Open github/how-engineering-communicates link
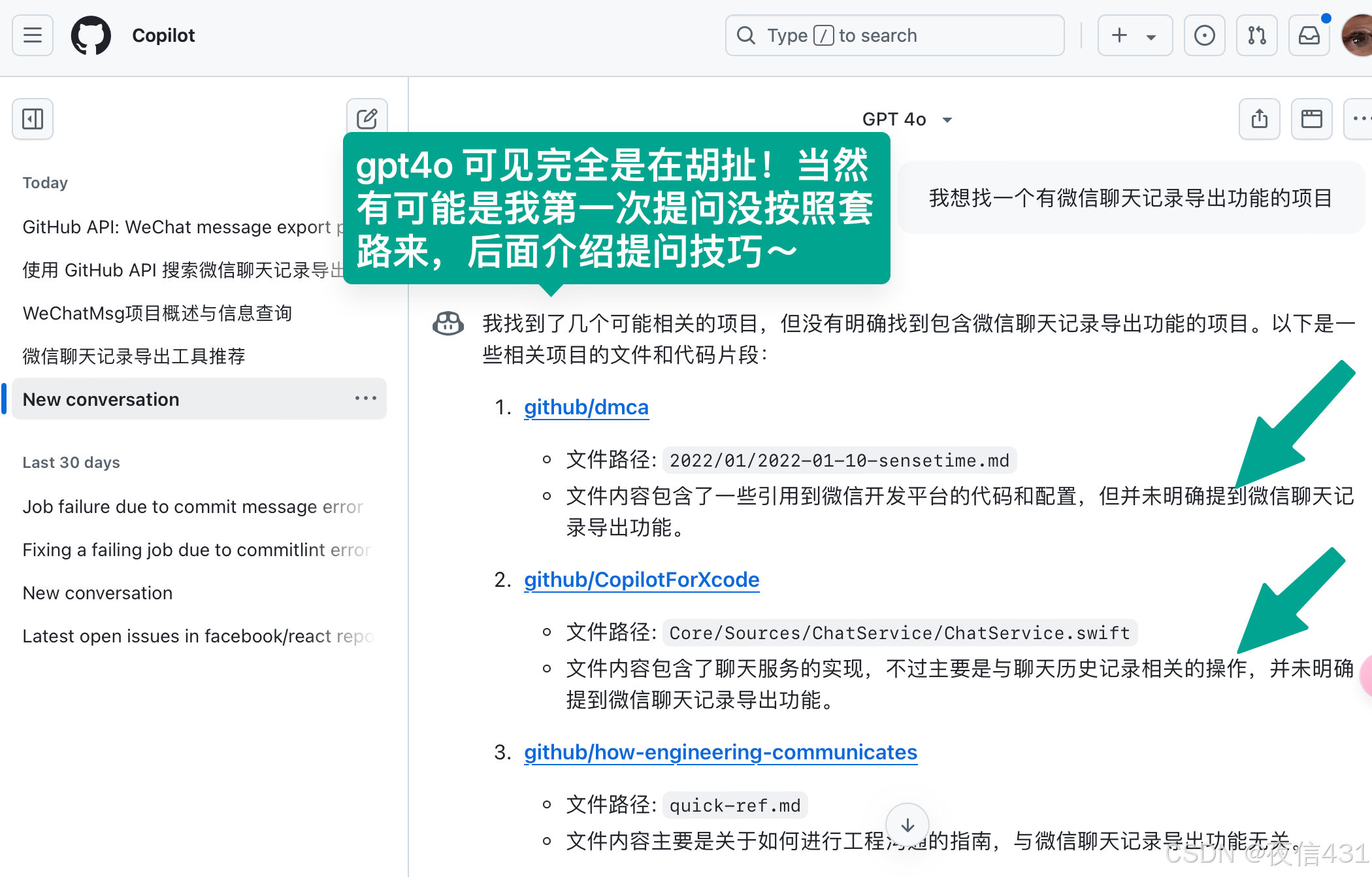The image size is (1372, 877). pyautogui.click(x=720, y=752)
